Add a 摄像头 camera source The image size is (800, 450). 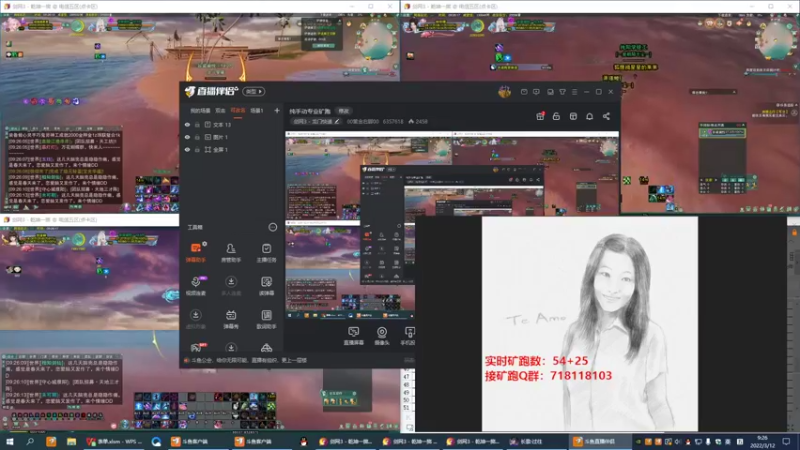[382, 336]
